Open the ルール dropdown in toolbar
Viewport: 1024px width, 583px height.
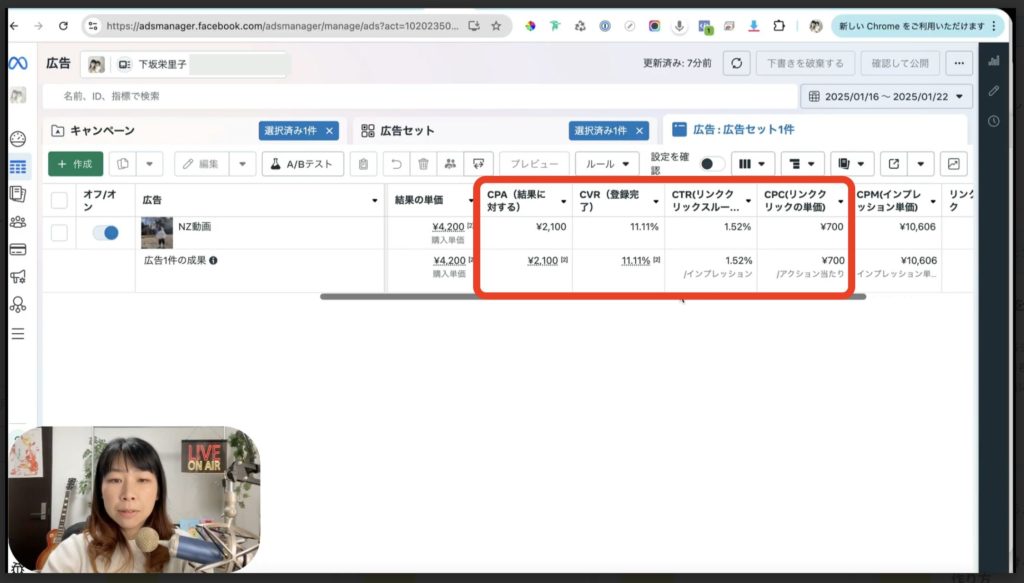click(606, 163)
